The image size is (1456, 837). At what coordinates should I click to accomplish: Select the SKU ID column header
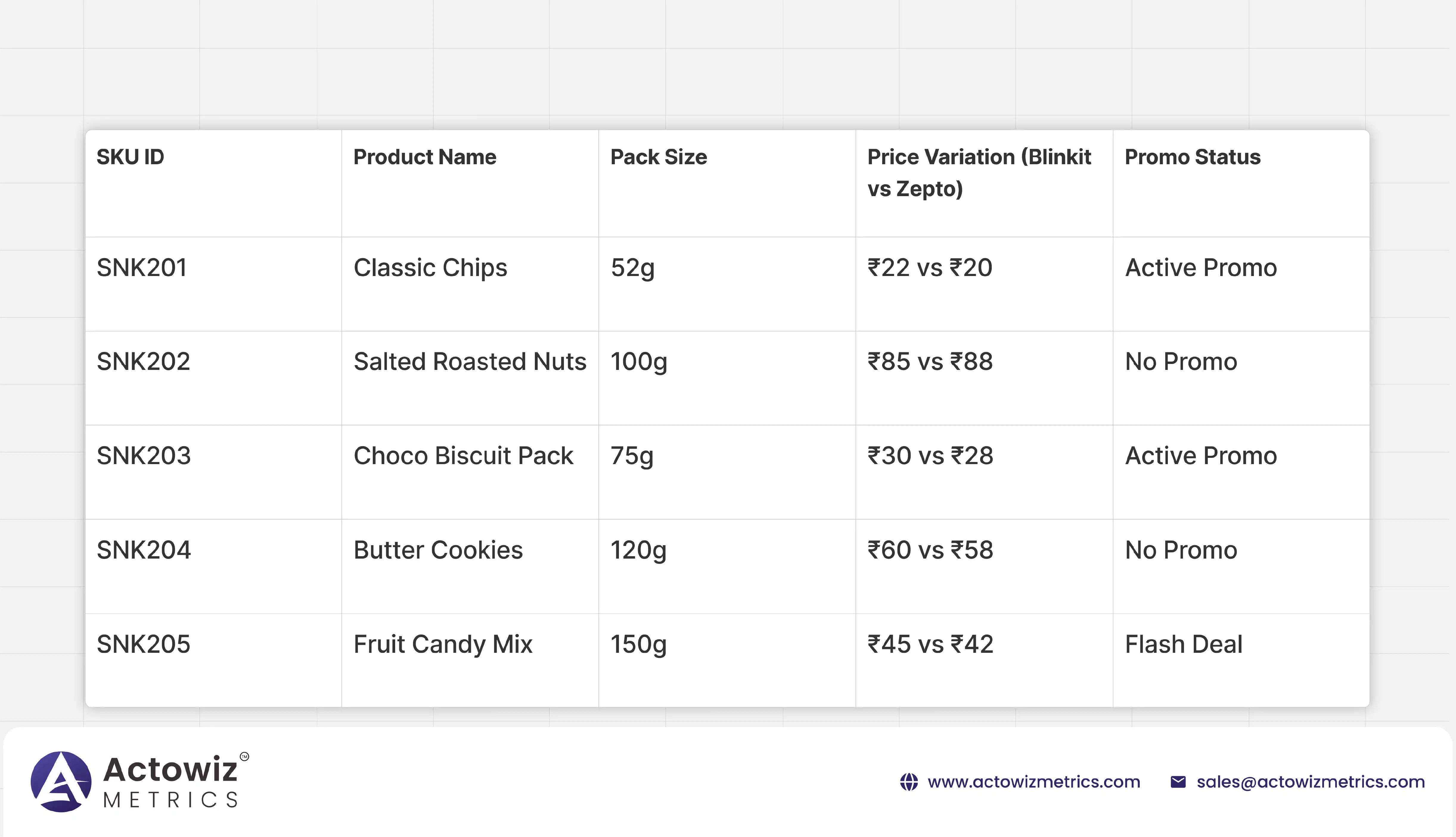coord(131,157)
